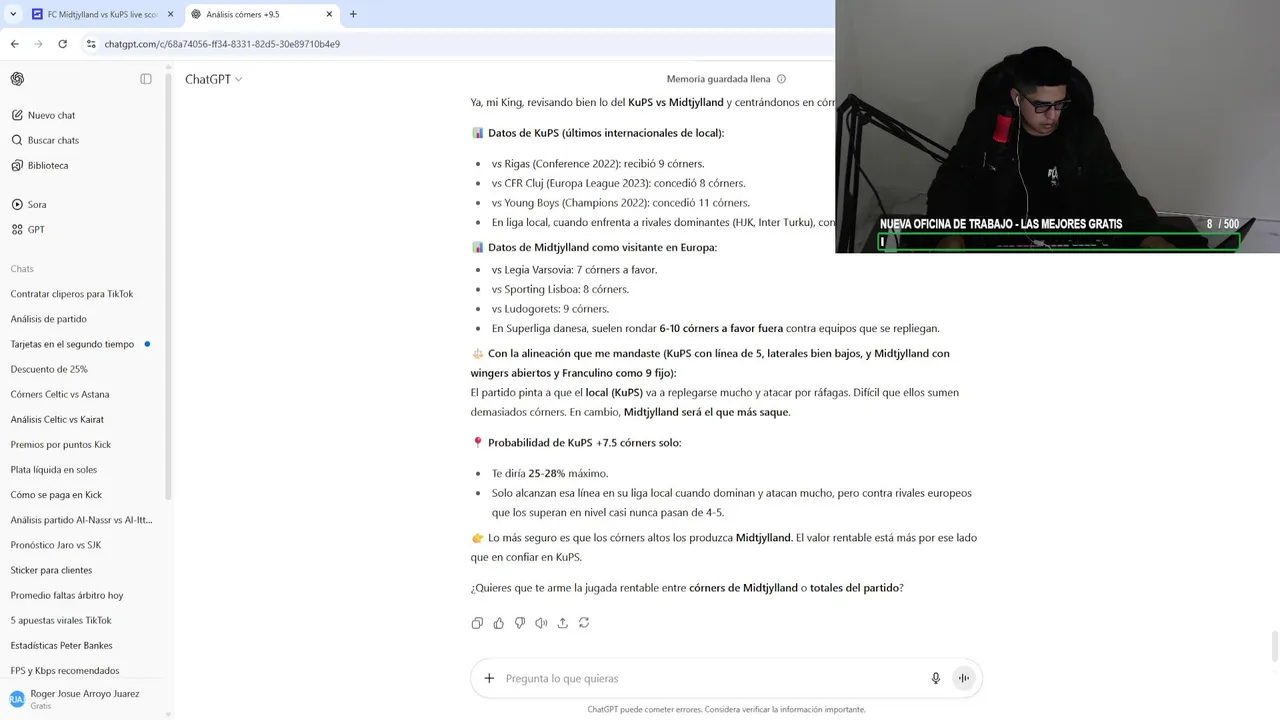This screenshot has width=1280, height=720.
Task: Open chat Promedio faltas árbitro hoy
Action: click(x=67, y=595)
